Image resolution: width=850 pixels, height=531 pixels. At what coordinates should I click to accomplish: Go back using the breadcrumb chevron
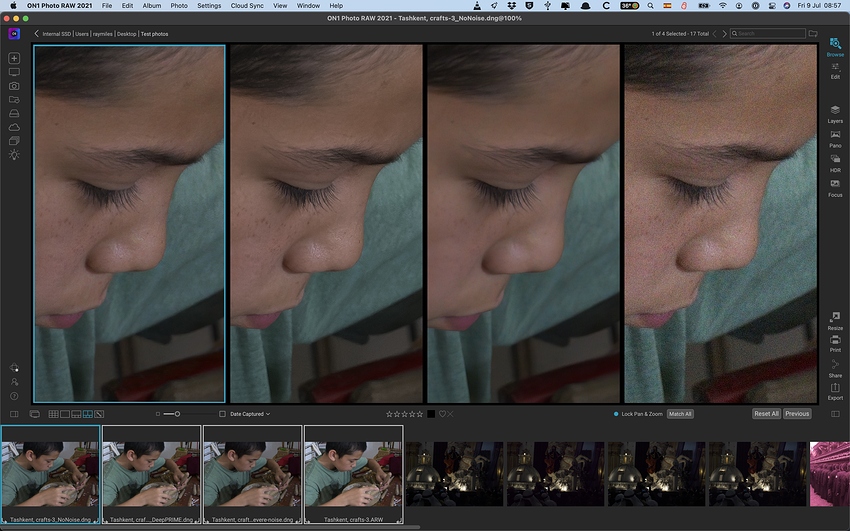[37, 34]
